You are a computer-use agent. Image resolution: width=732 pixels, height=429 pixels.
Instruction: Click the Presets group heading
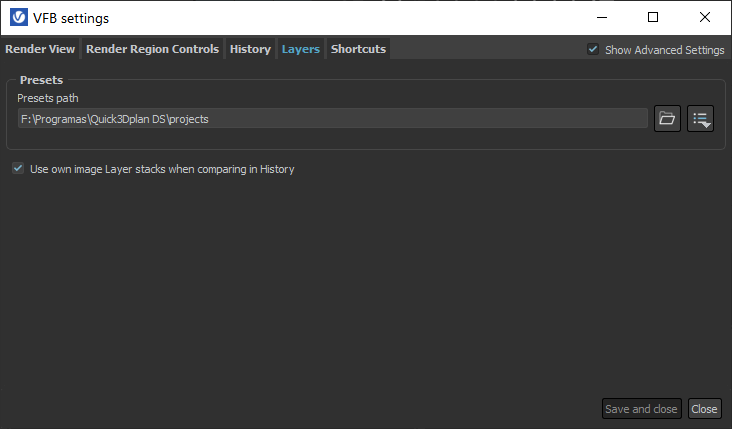pyautogui.click(x=42, y=80)
